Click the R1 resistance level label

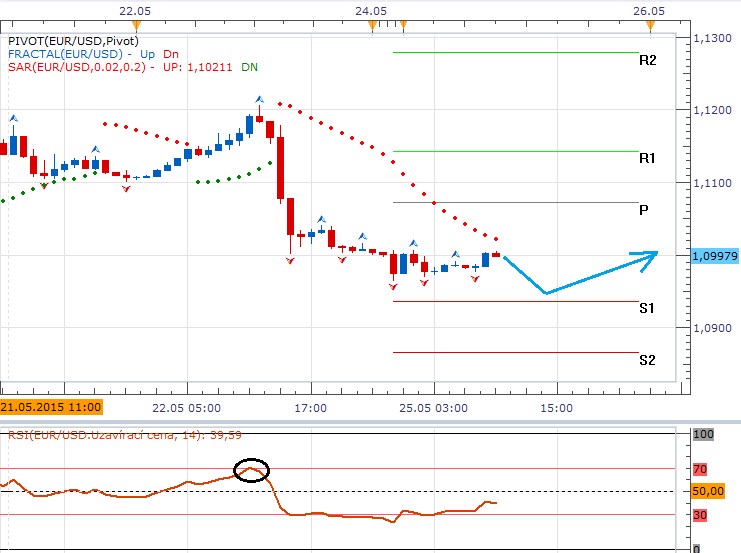[x=647, y=158]
